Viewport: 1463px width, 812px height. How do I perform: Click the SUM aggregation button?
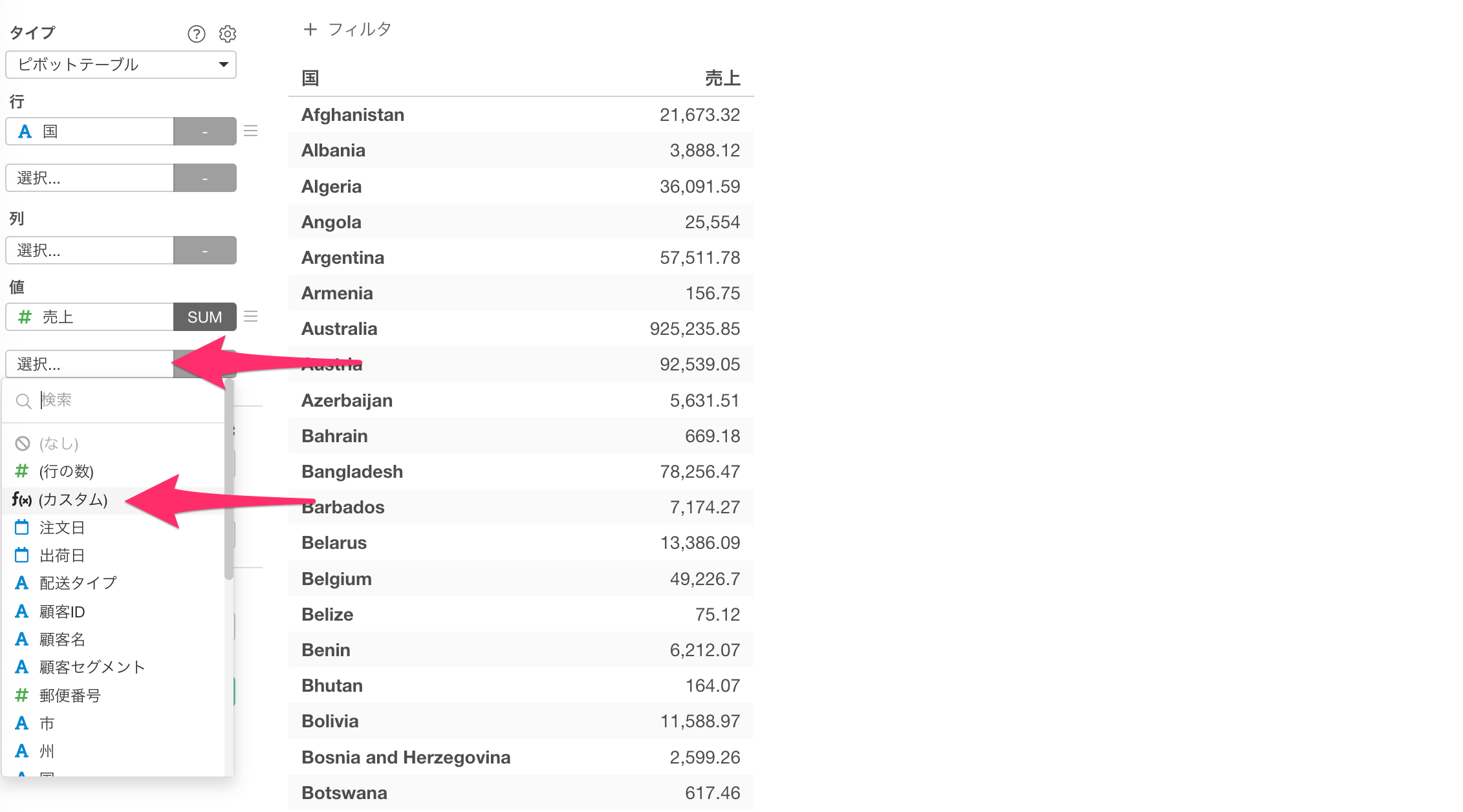tap(204, 317)
